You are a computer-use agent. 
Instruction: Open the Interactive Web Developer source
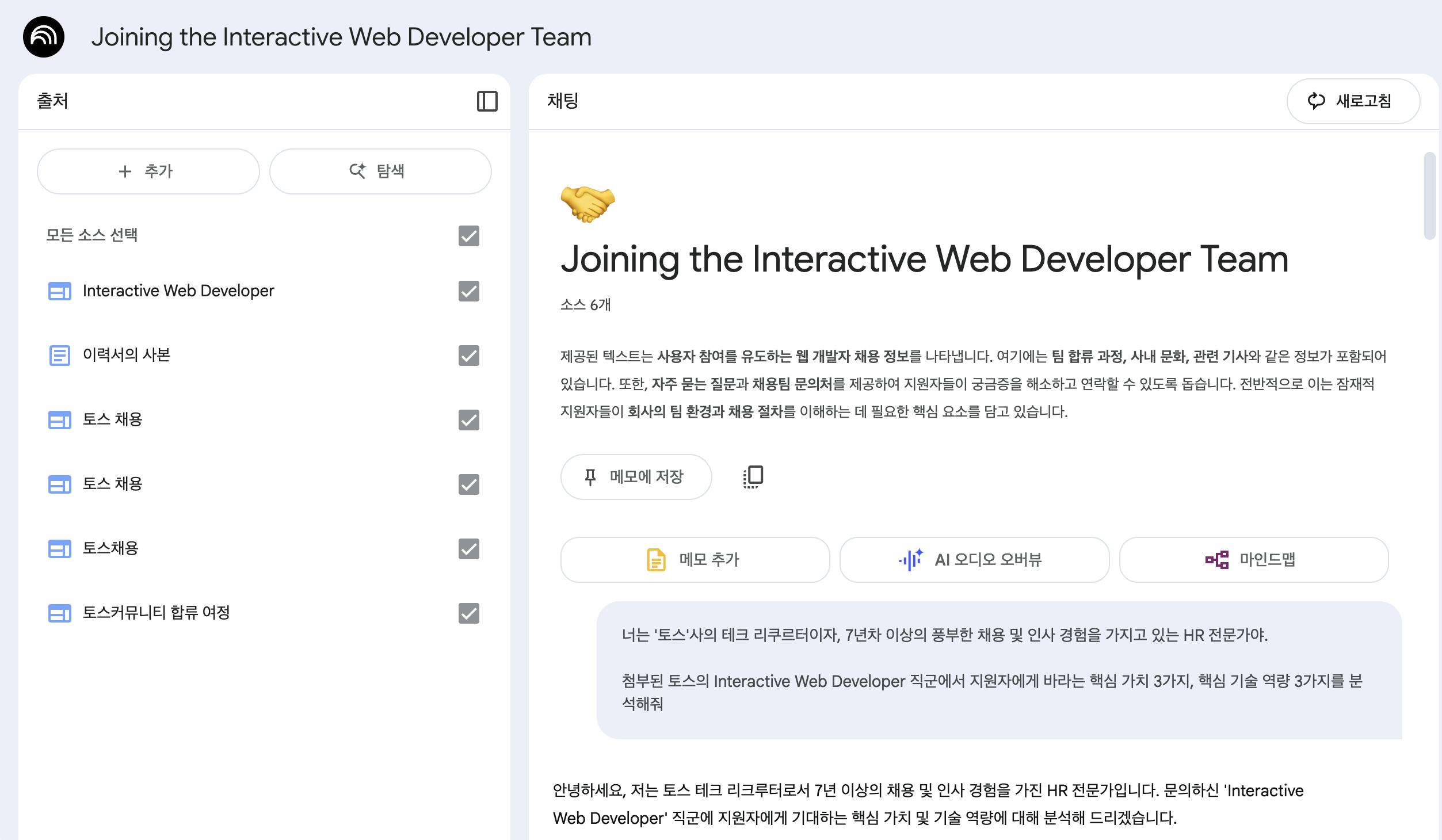click(178, 291)
